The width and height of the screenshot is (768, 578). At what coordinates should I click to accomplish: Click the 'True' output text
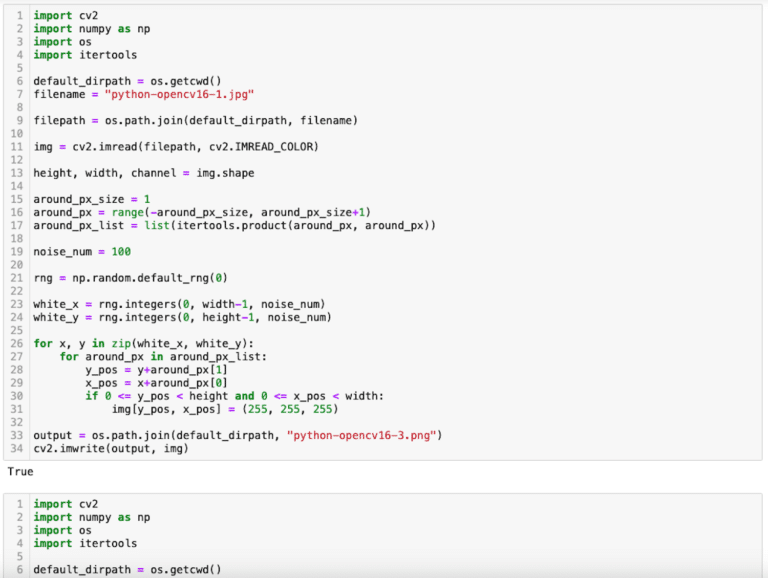[x=20, y=469]
